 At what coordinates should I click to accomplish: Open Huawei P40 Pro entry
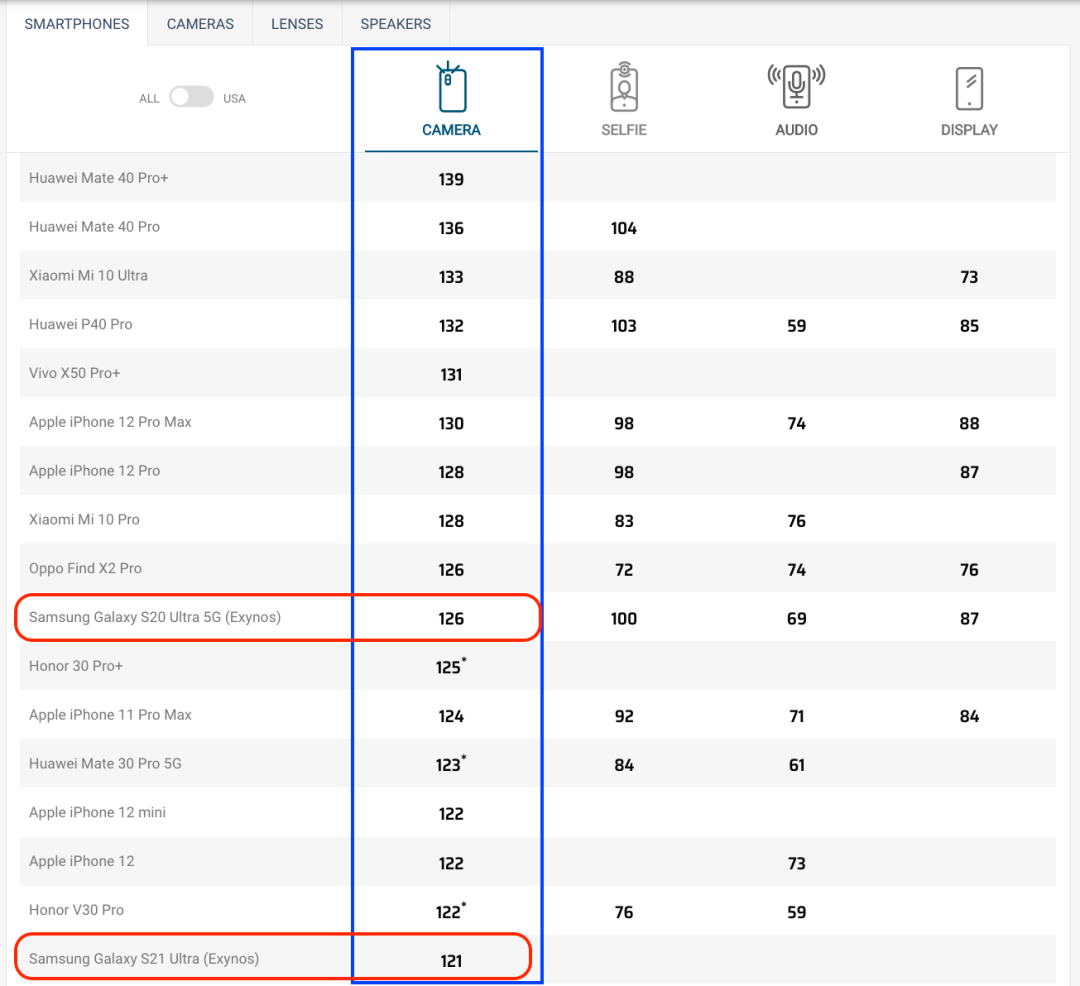click(x=81, y=324)
